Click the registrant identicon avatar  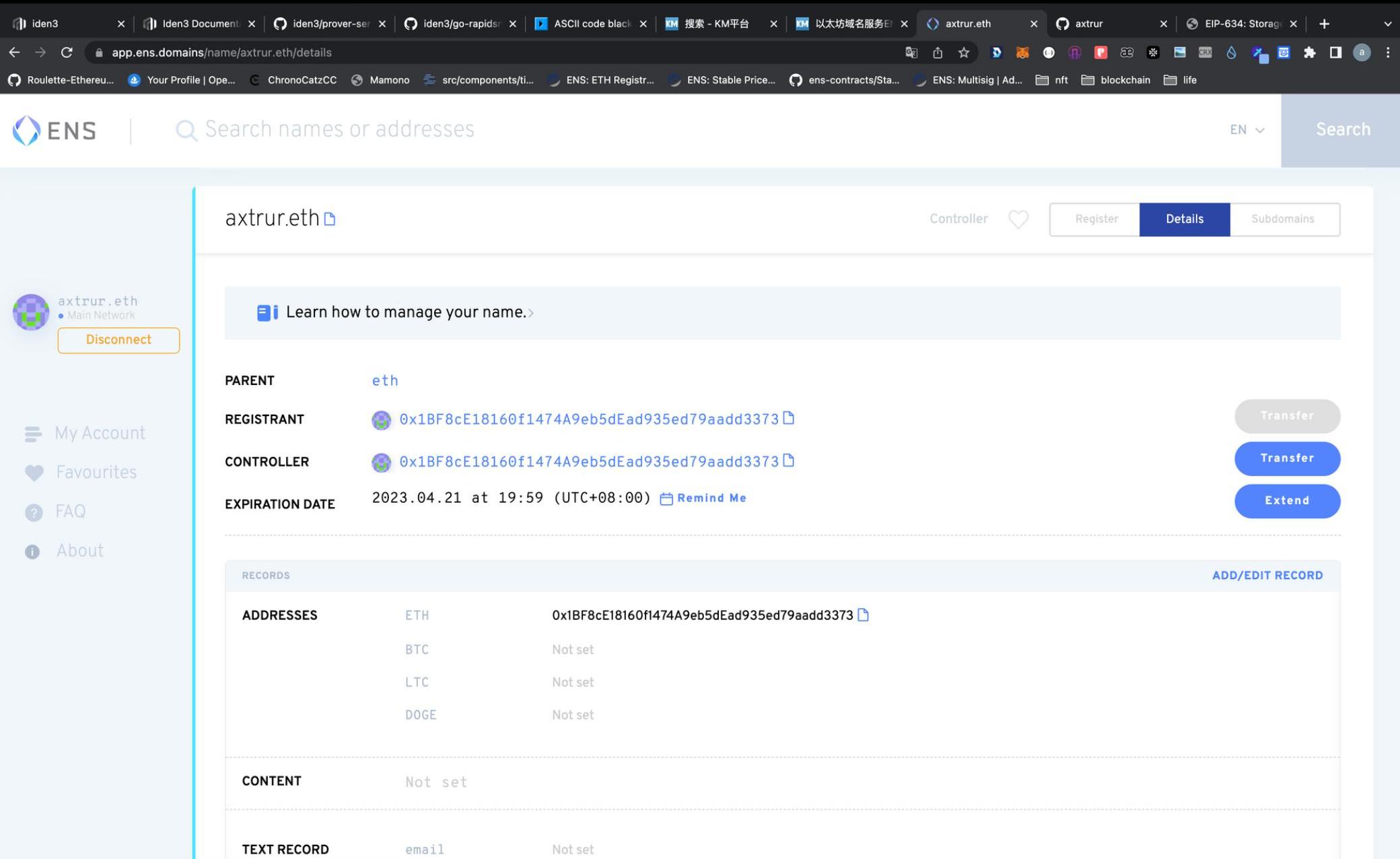381,420
